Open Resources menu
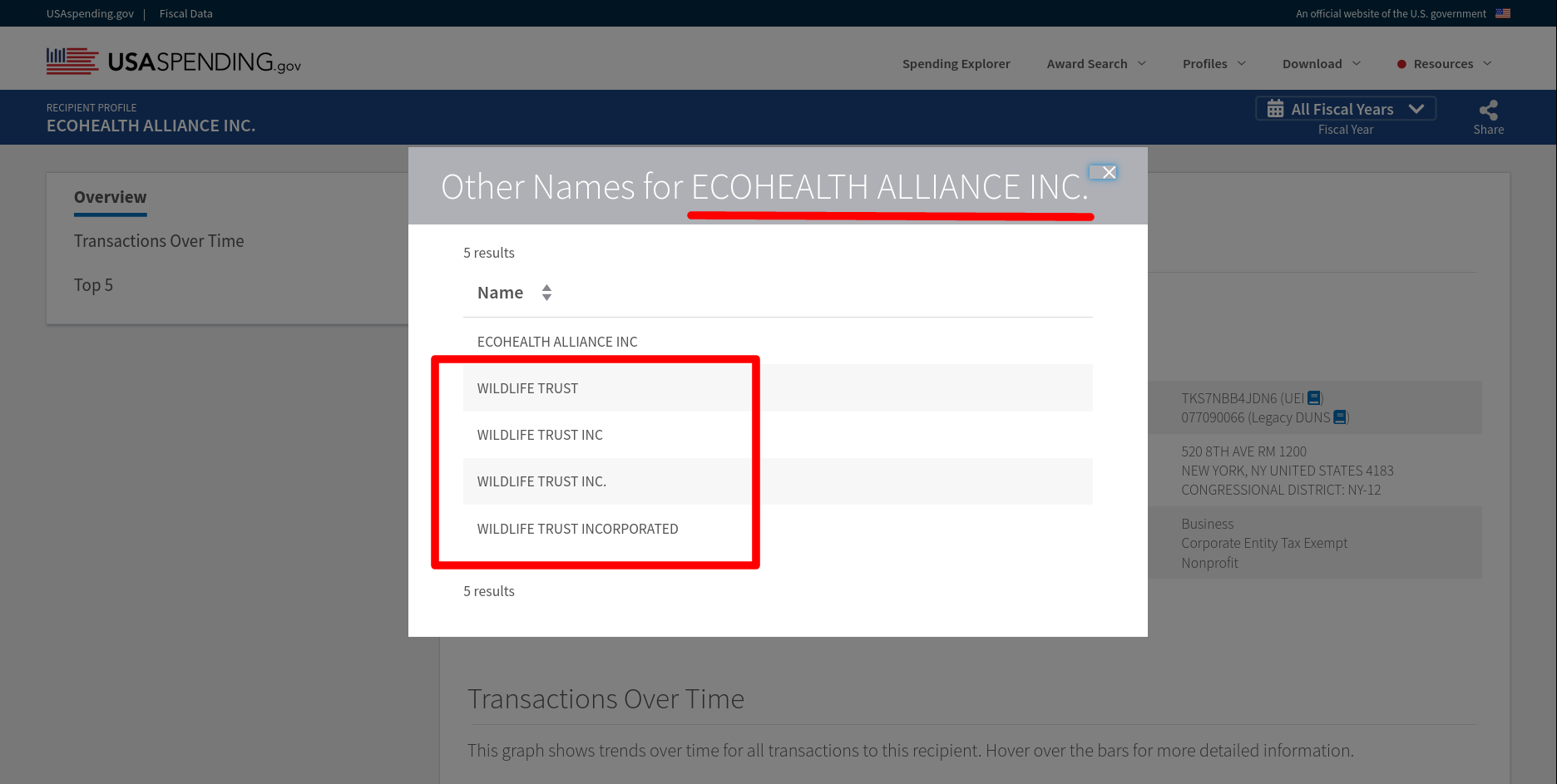The height and width of the screenshot is (784, 1557). [x=1445, y=64]
